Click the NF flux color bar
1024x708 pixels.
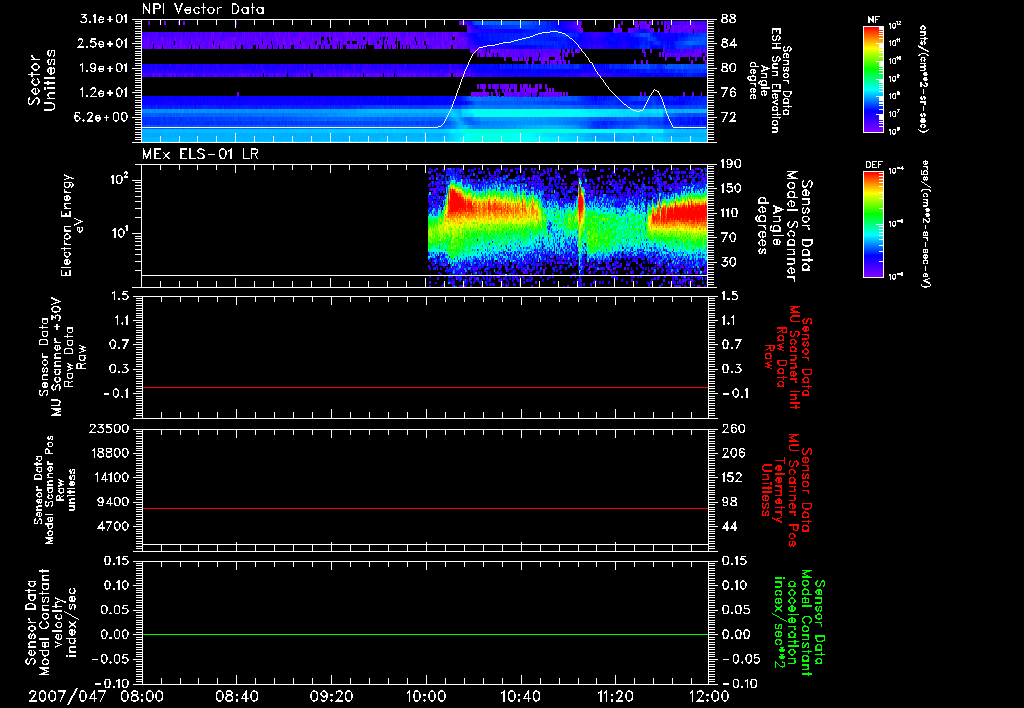click(x=873, y=79)
